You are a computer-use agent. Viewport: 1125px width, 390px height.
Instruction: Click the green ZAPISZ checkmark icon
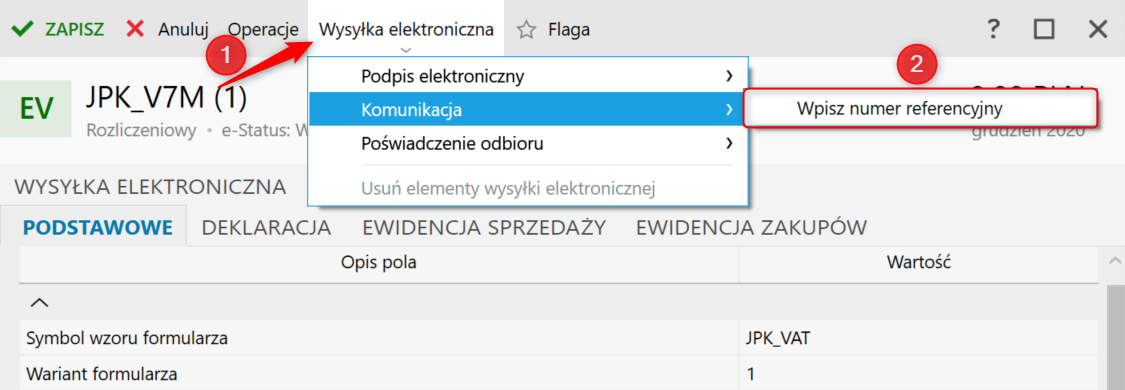coord(23,29)
